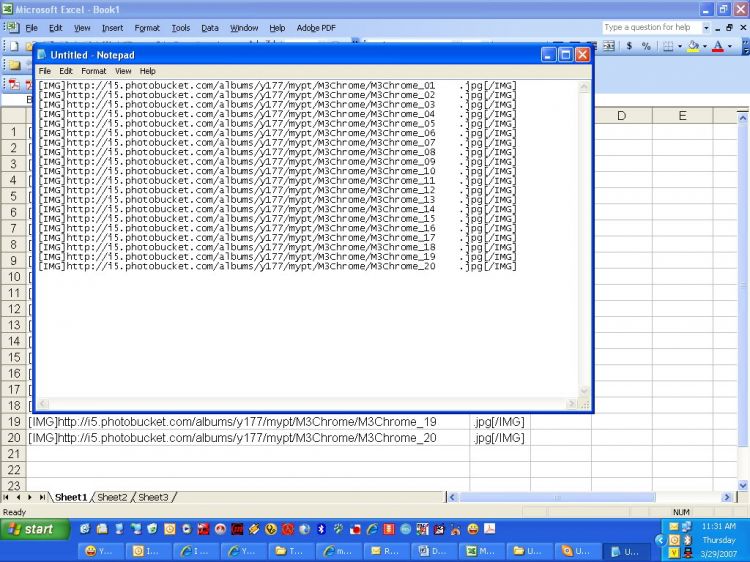The width and height of the screenshot is (750, 562).
Task: Click the .jpg[/IMG] cell in Excel row 20
Action: pyautogui.click(x=500, y=438)
